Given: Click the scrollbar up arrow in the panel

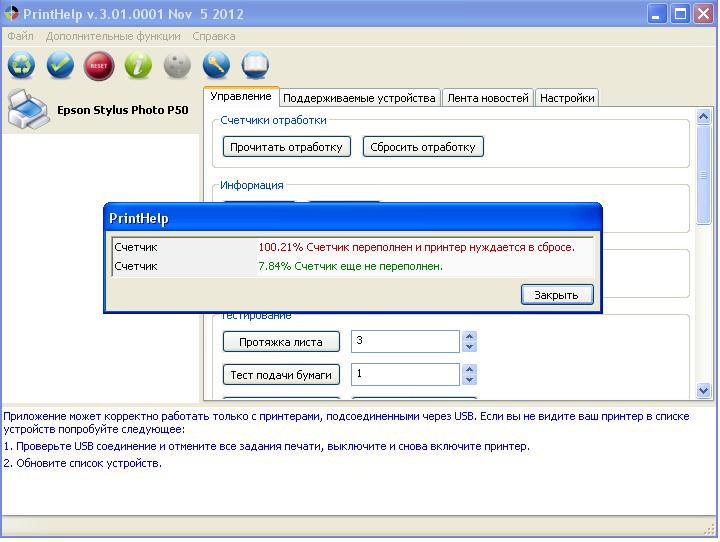Looking at the screenshot, I should [x=703, y=117].
